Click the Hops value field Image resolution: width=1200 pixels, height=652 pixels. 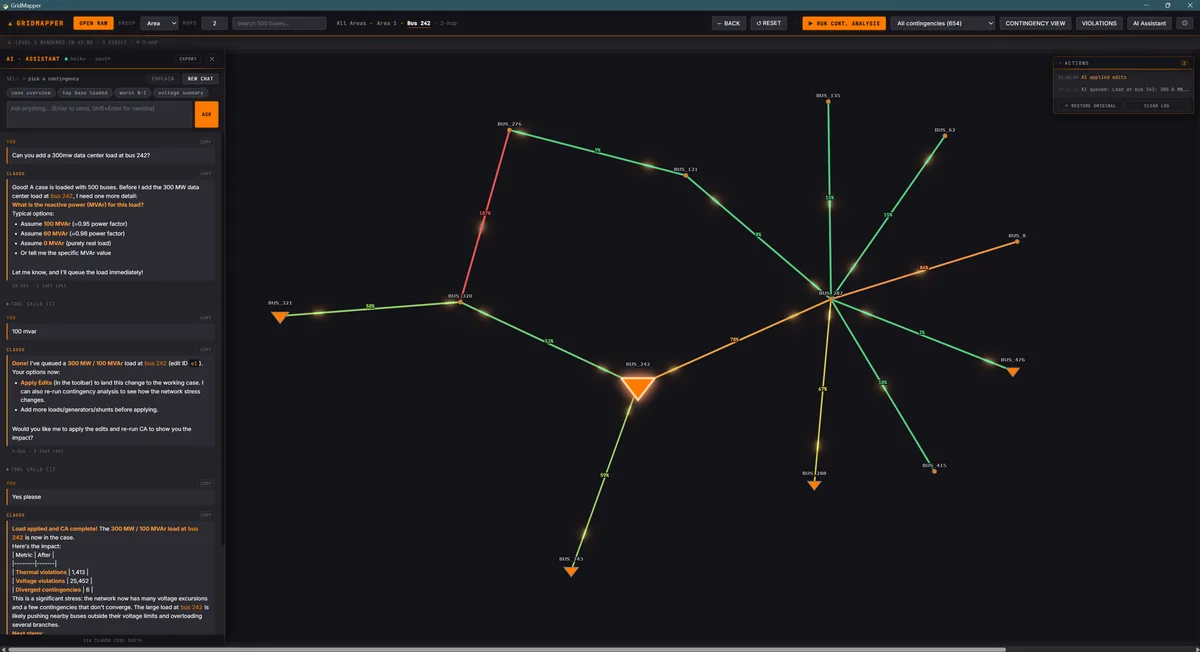point(214,23)
